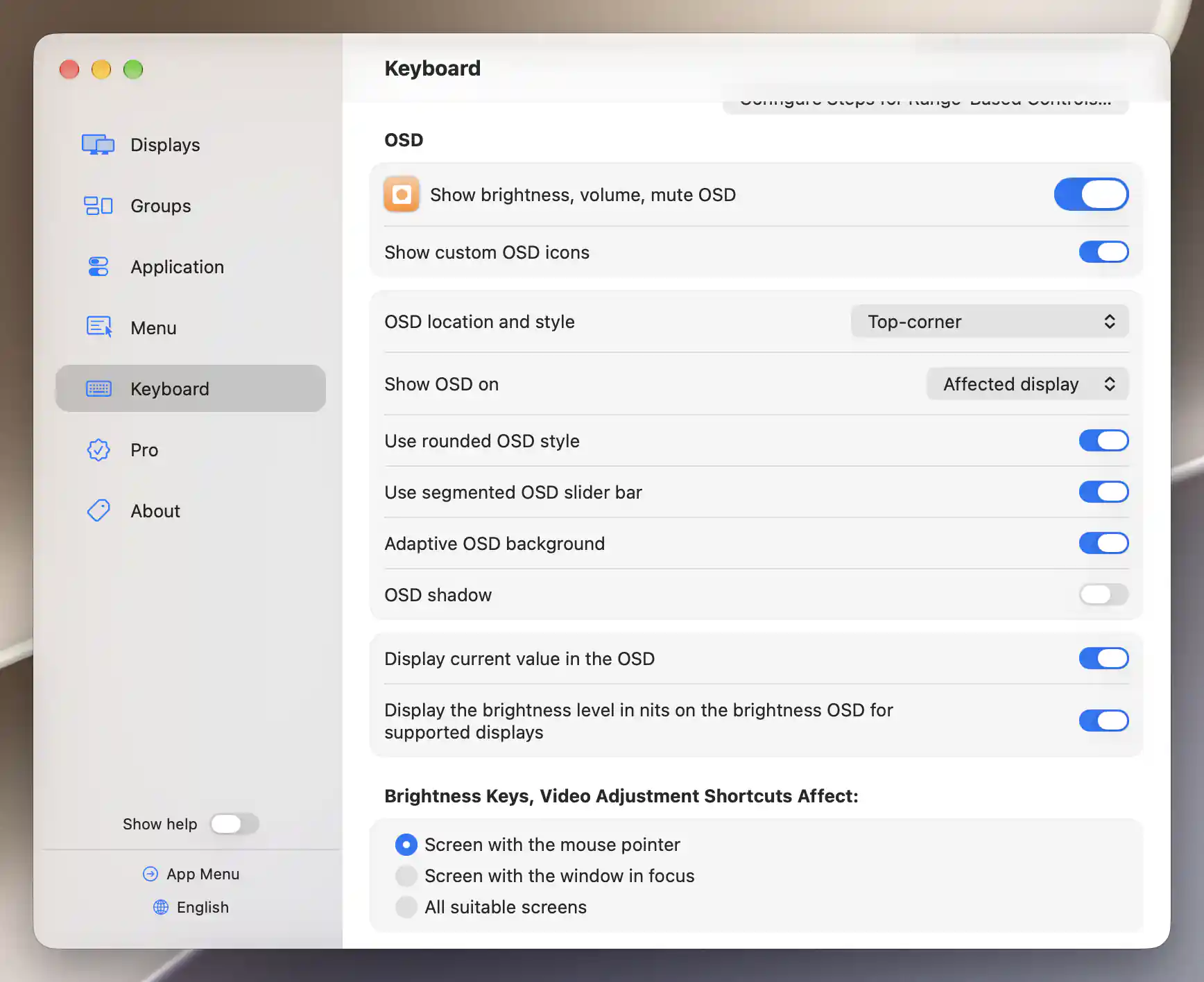Click the orange OSD icon

coord(402,194)
